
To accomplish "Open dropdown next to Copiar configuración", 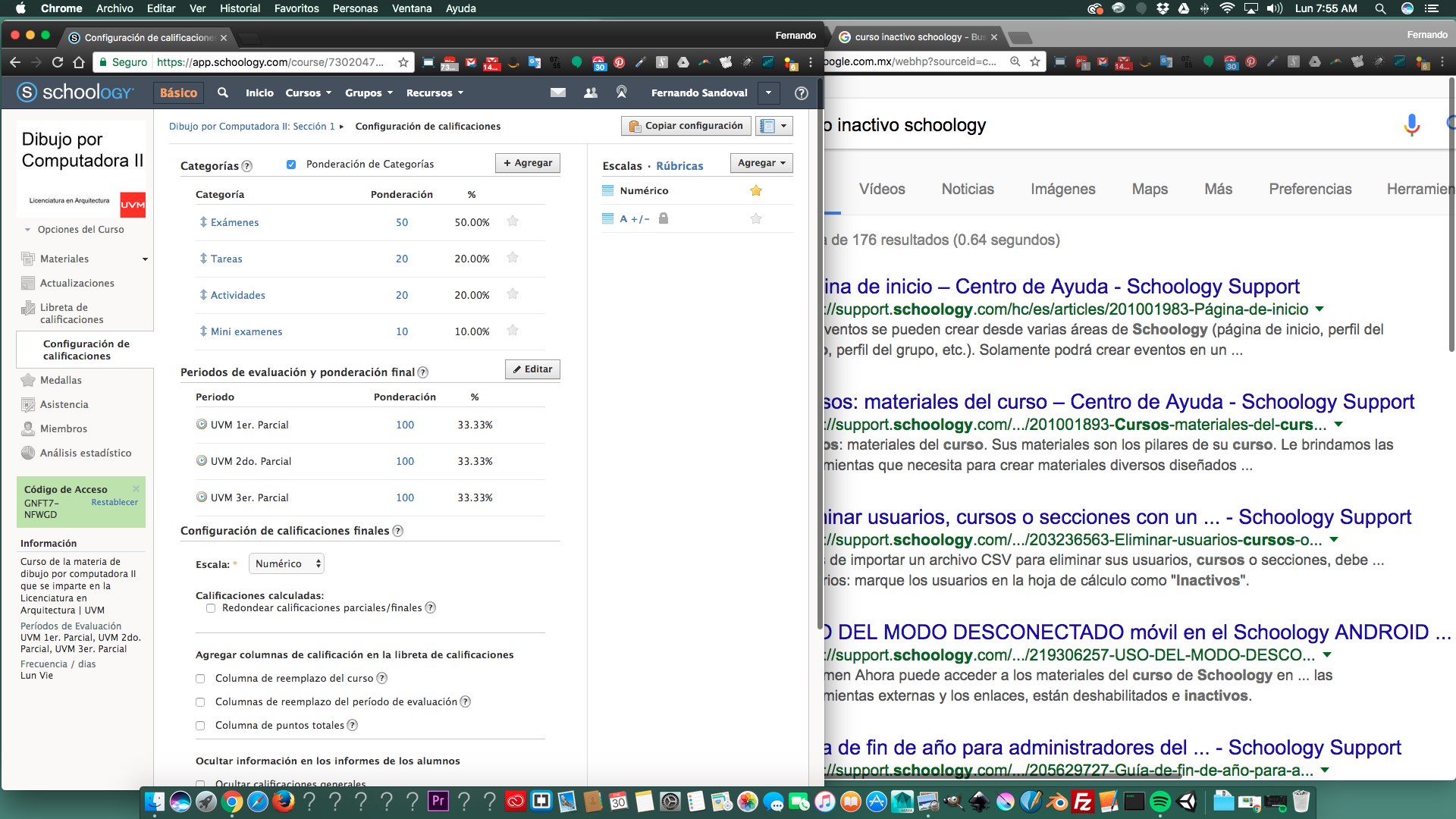I will click(774, 126).
